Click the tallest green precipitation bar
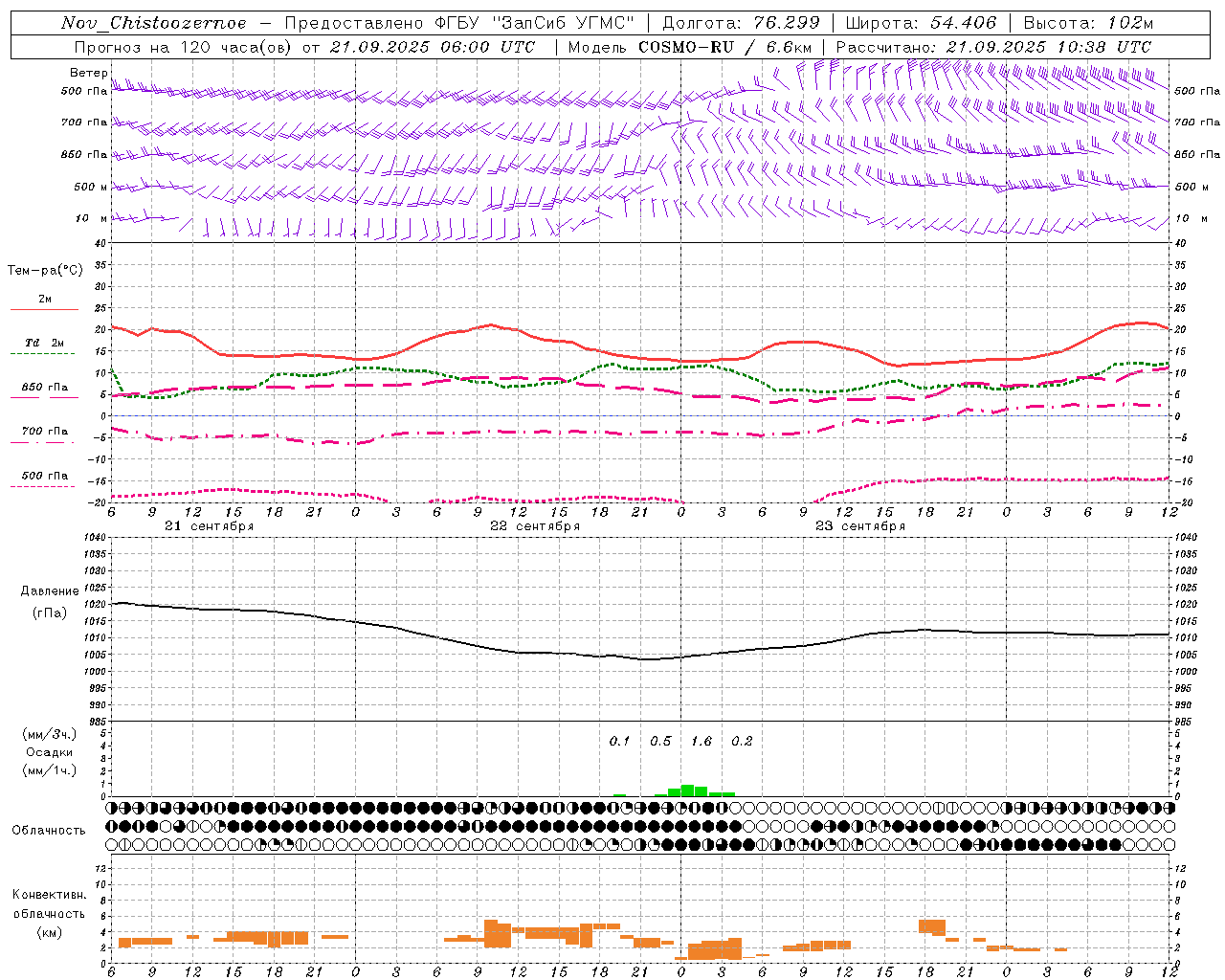This screenshot has width=1225, height=980. 687,791
